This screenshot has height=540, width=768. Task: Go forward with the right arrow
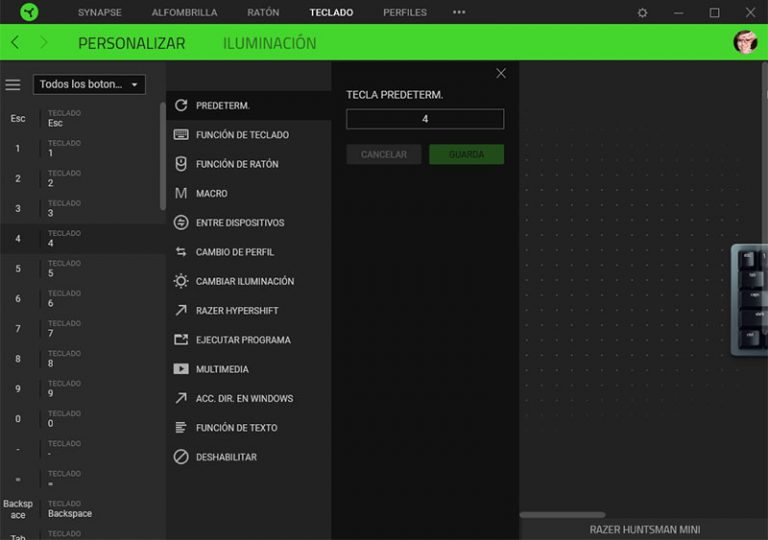click(44, 43)
